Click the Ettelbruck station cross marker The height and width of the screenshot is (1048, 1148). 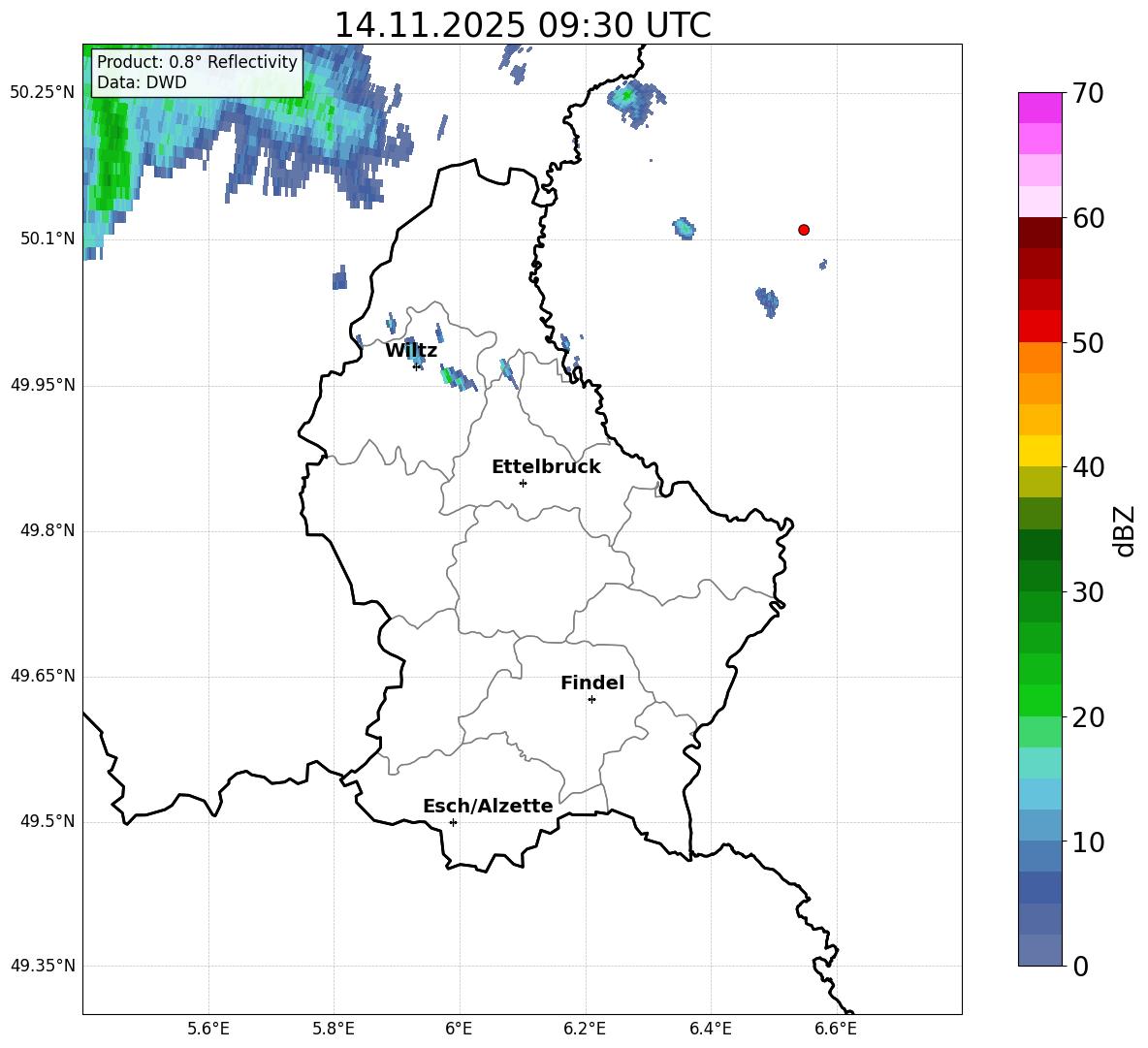tap(523, 483)
